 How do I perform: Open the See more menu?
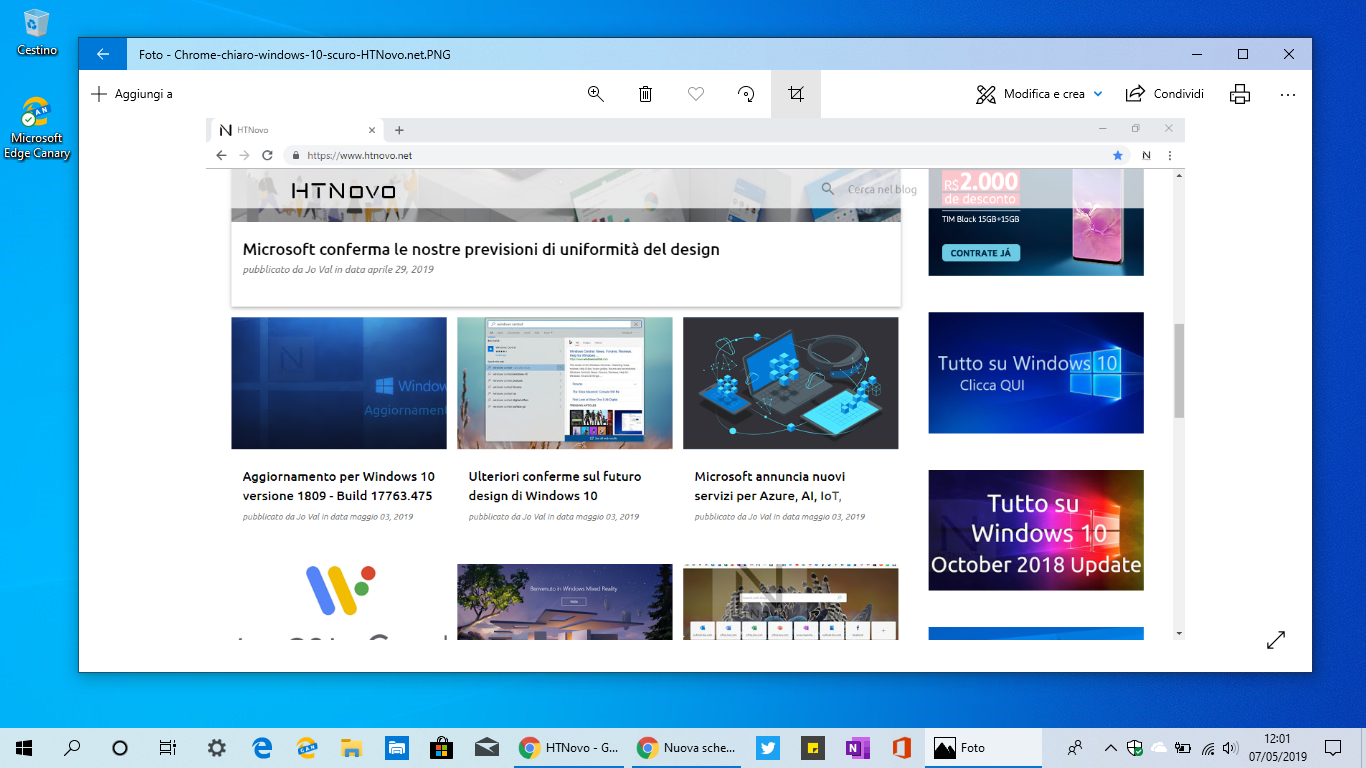pyautogui.click(x=1287, y=93)
